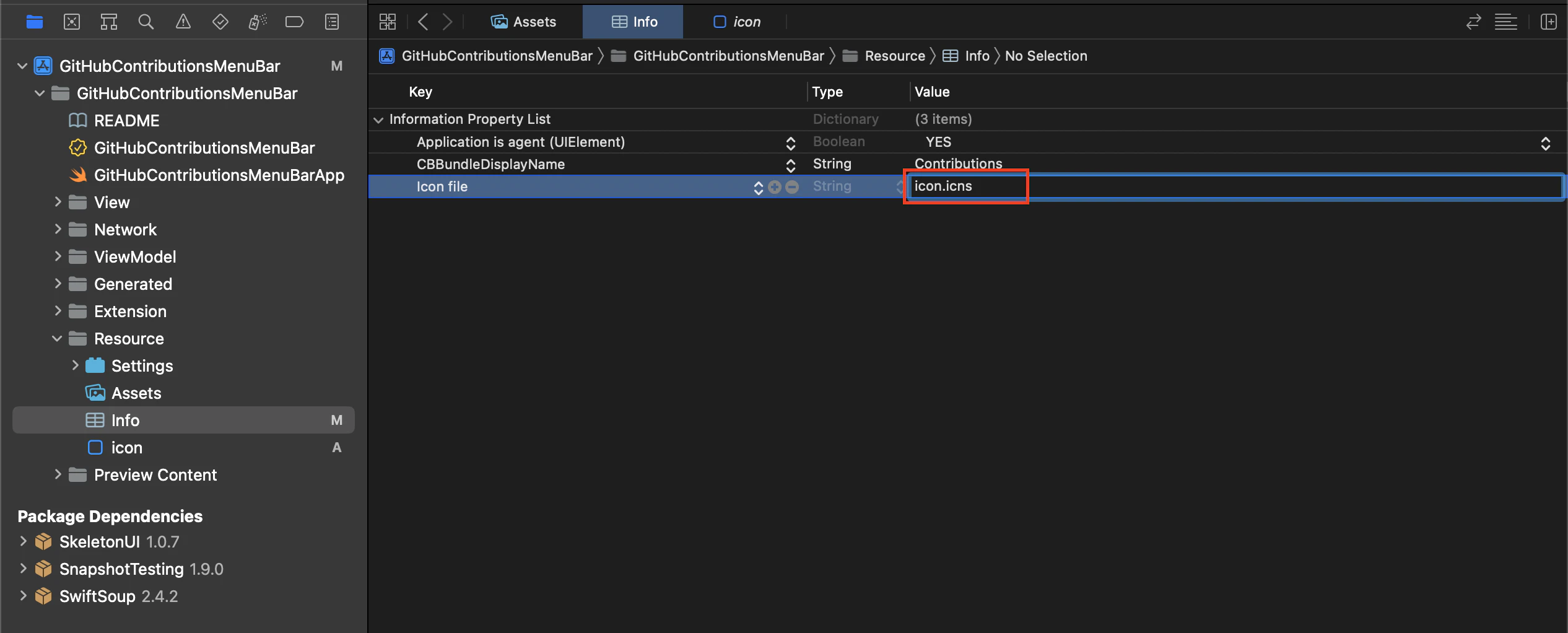Expand the Settings bundle
The image size is (1568, 633).
point(75,365)
